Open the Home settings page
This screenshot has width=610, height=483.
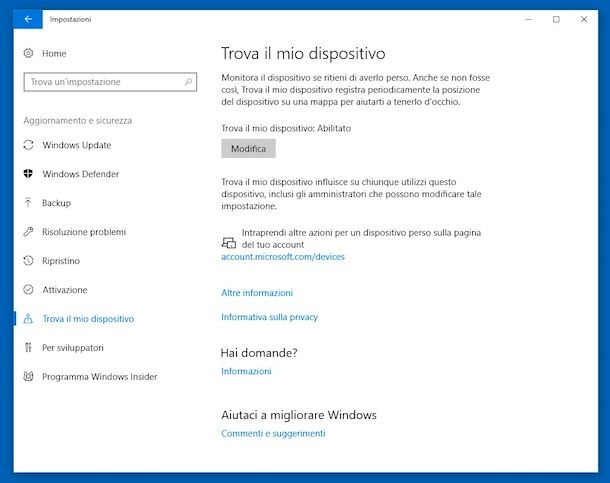coord(54,53)
